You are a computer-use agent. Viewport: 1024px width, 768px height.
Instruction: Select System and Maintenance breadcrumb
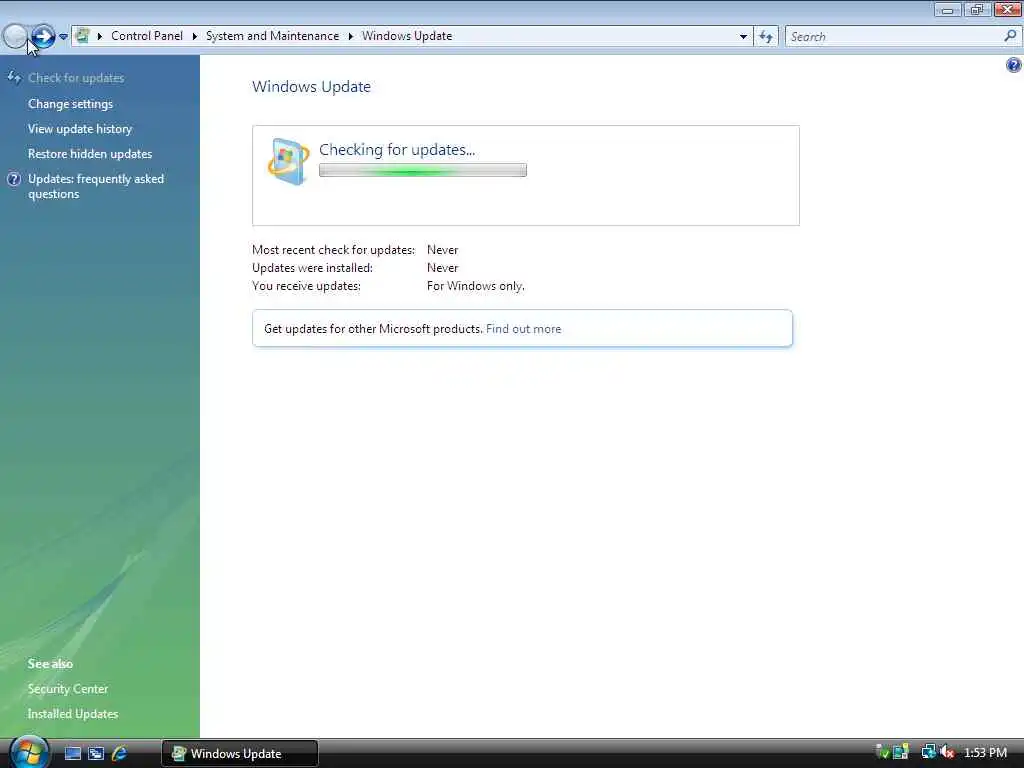[272, 36]
